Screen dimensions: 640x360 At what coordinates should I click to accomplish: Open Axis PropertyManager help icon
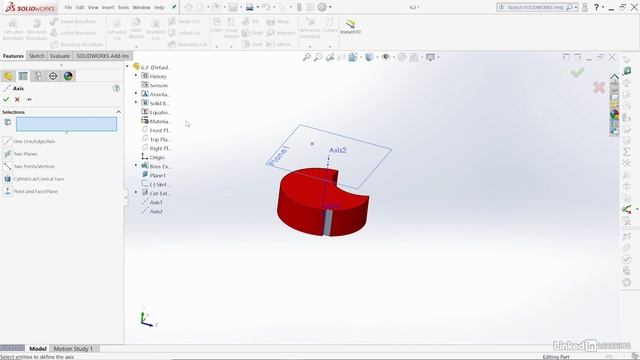tap(116, 88)
